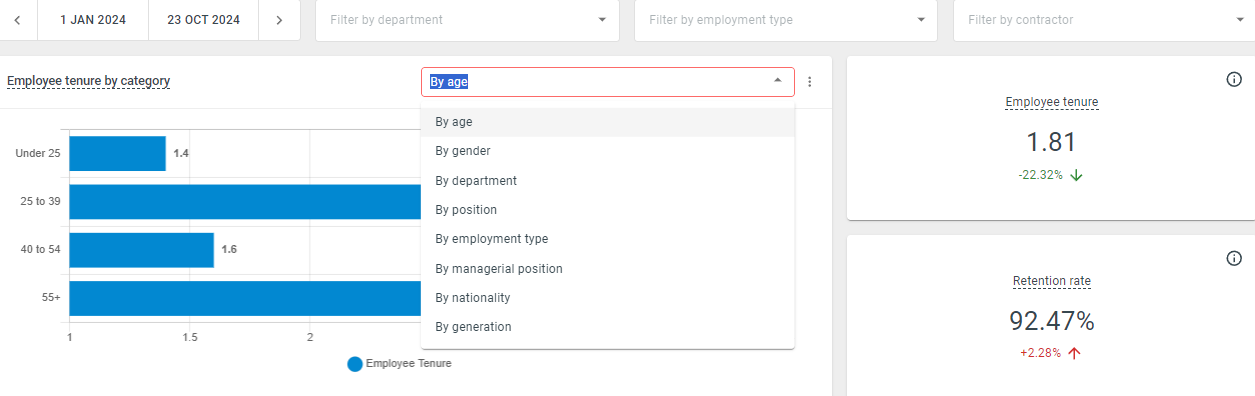The image size is (1255, 396).
Task: Open the chart's three-dot options menu
Action: pyautogui.click(x=810, y=82)
